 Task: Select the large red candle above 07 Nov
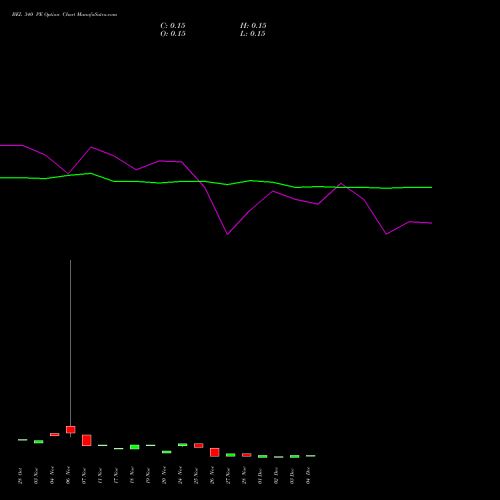(x=87, y=440)
